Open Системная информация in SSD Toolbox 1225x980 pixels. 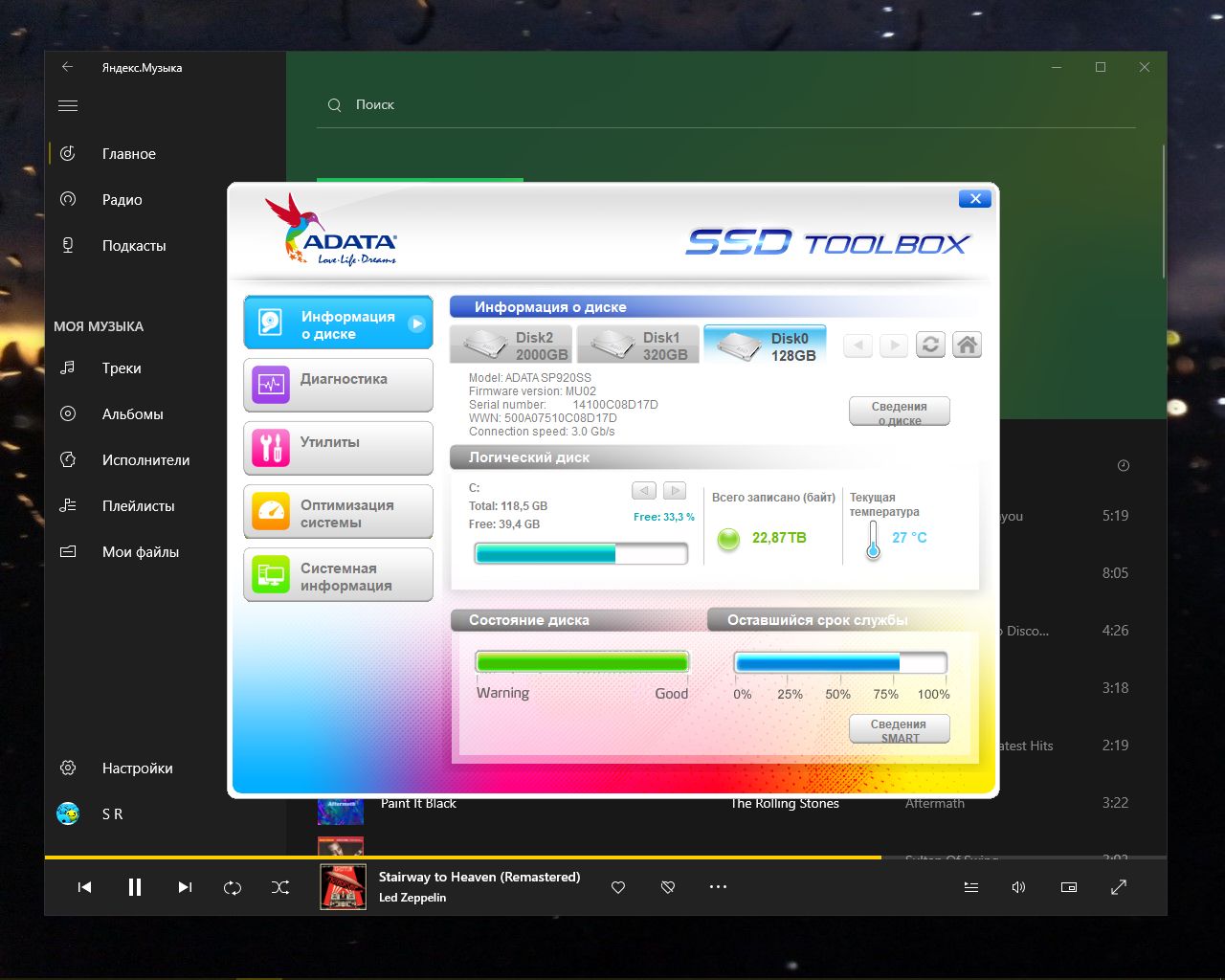pyautogui.click(x=338, y=575)
